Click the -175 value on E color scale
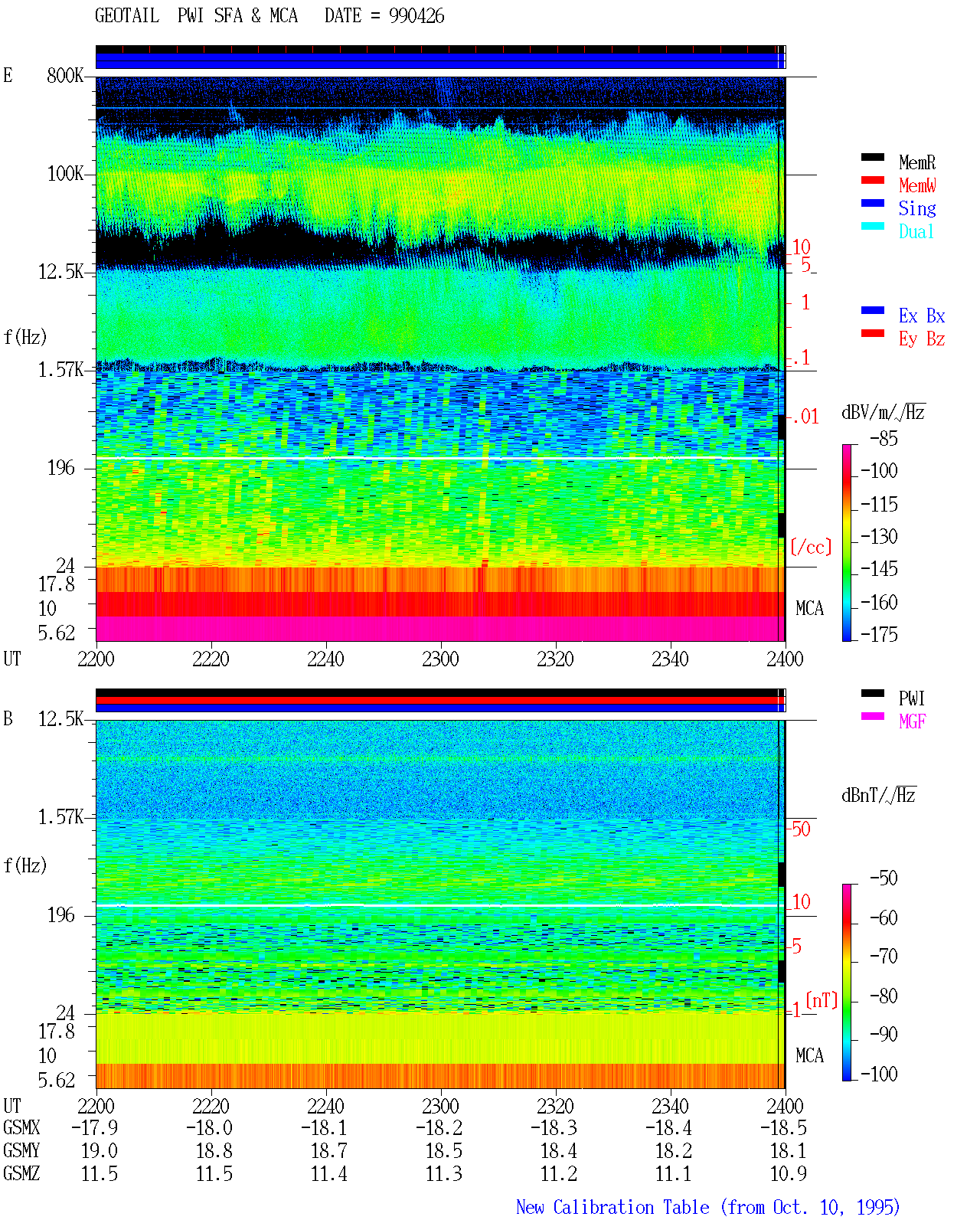 [879, 635]
